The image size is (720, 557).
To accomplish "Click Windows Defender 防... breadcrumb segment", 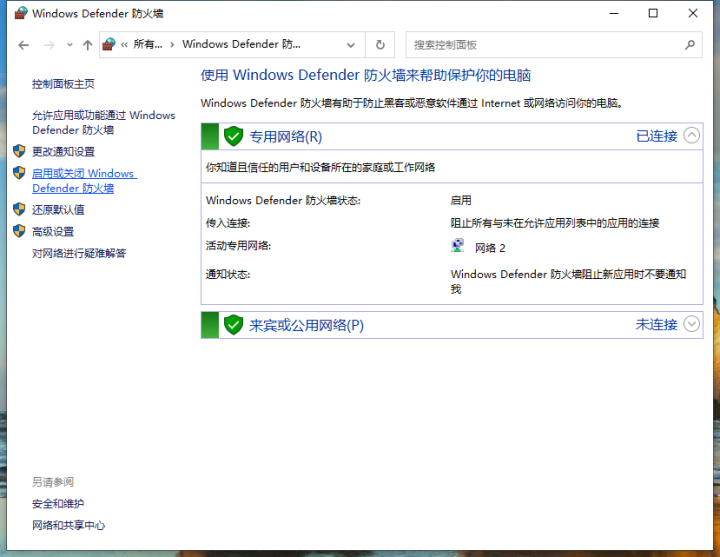I will click(x=242, y=45).
